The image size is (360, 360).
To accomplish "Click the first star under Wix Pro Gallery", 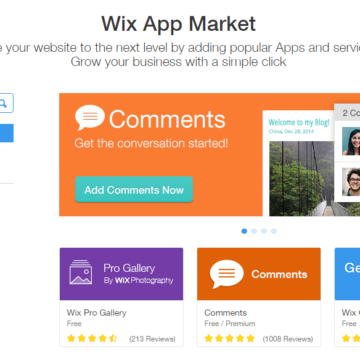I will click(71, 339).
